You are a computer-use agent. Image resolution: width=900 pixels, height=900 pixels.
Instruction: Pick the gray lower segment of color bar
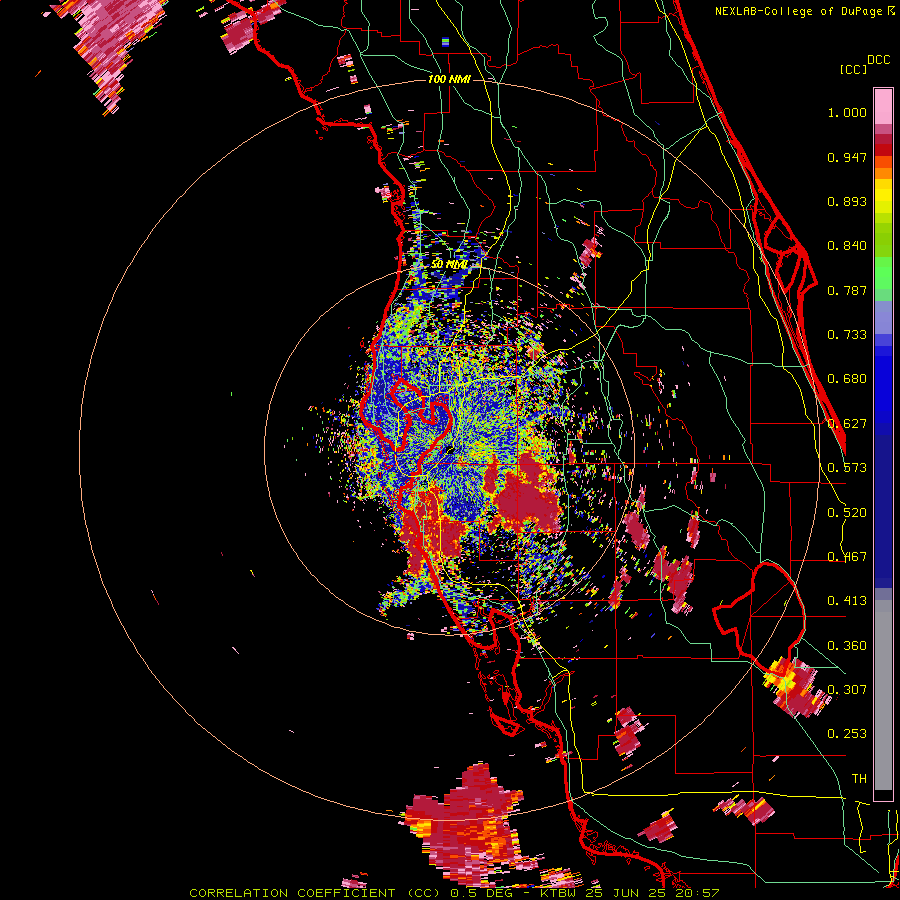tap(883, 695)
